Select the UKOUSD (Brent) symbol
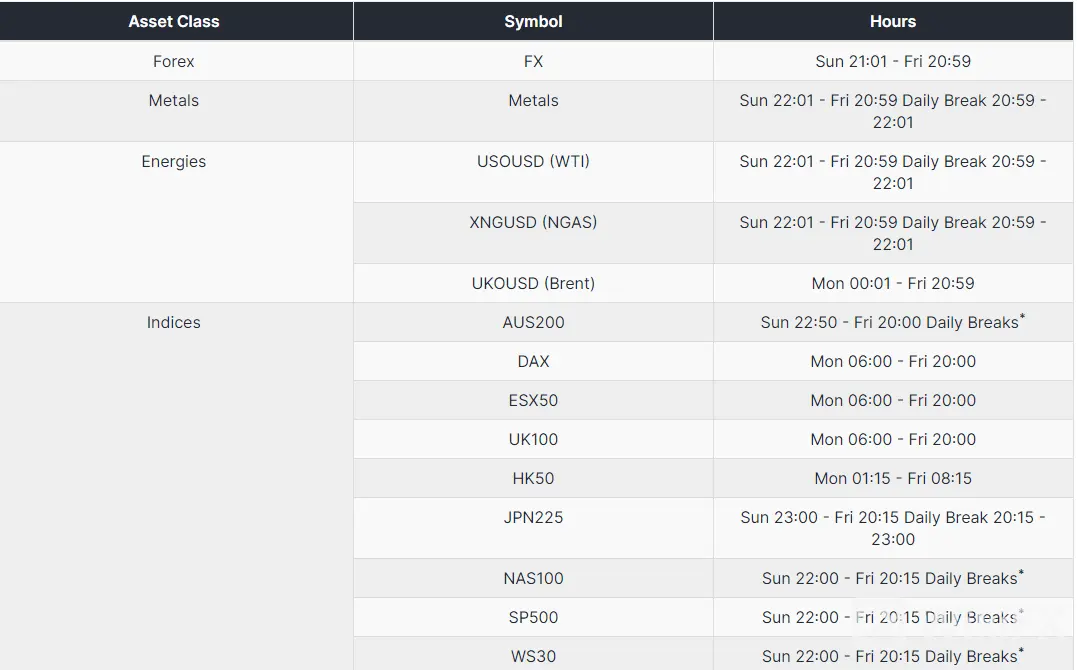 coord(533,283)
